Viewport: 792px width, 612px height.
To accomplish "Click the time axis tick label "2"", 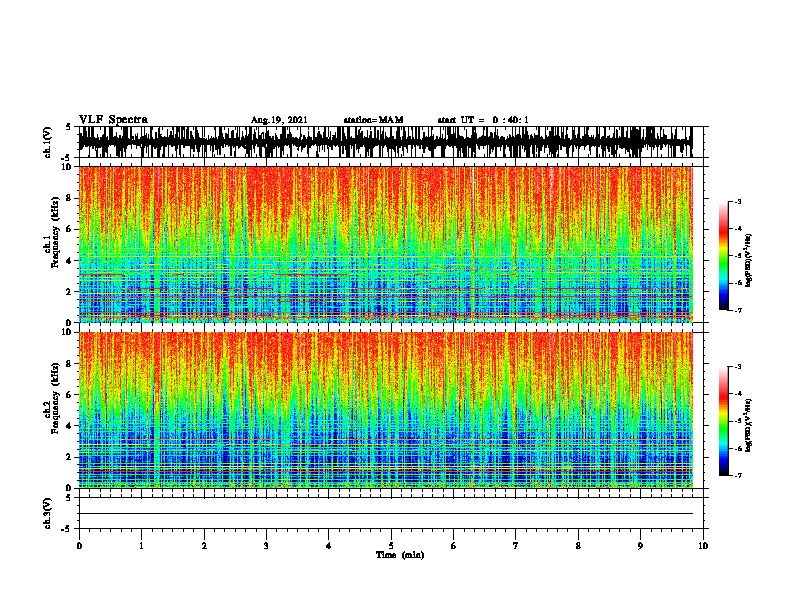I will pyautogui.click(x=204, y=546).
